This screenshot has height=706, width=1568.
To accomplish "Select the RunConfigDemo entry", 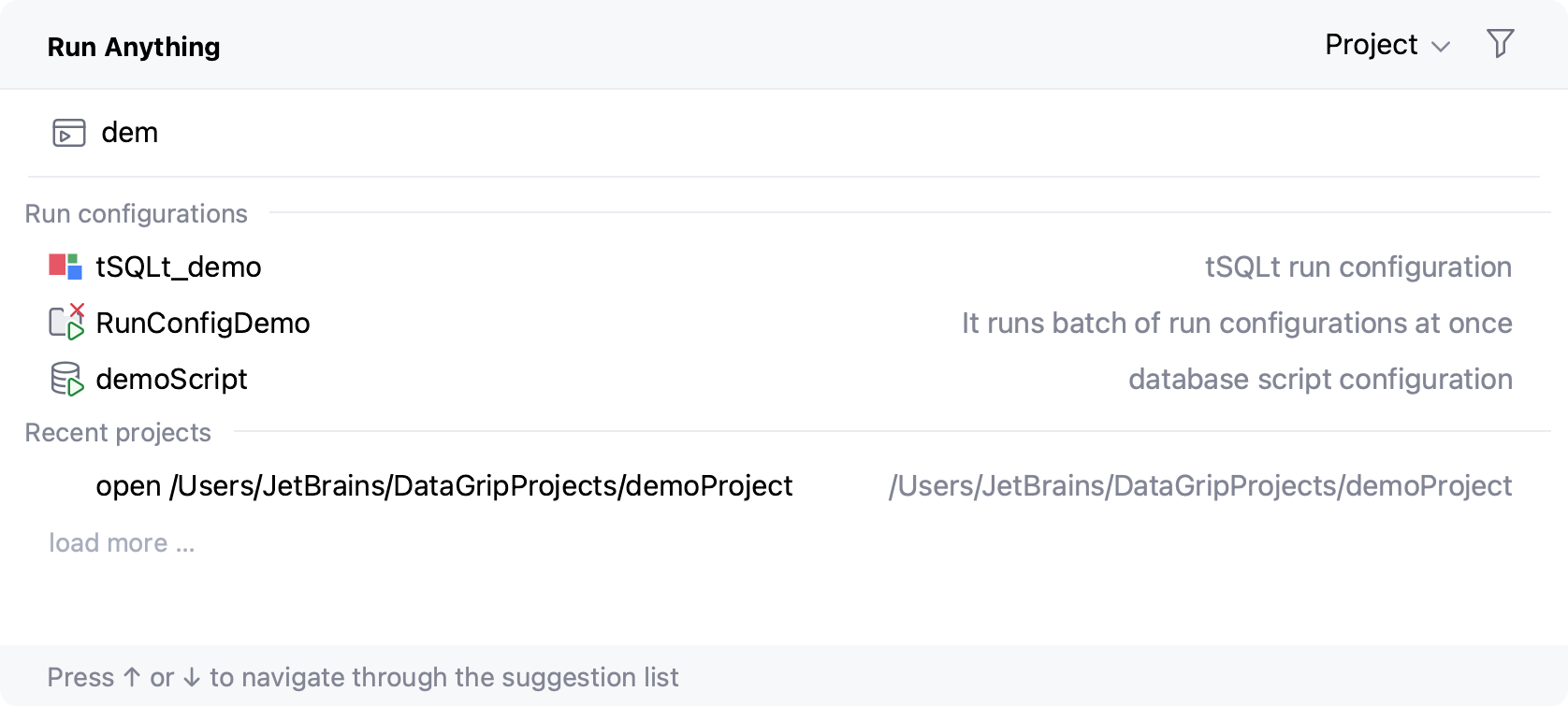I will [x=203, y=324].
